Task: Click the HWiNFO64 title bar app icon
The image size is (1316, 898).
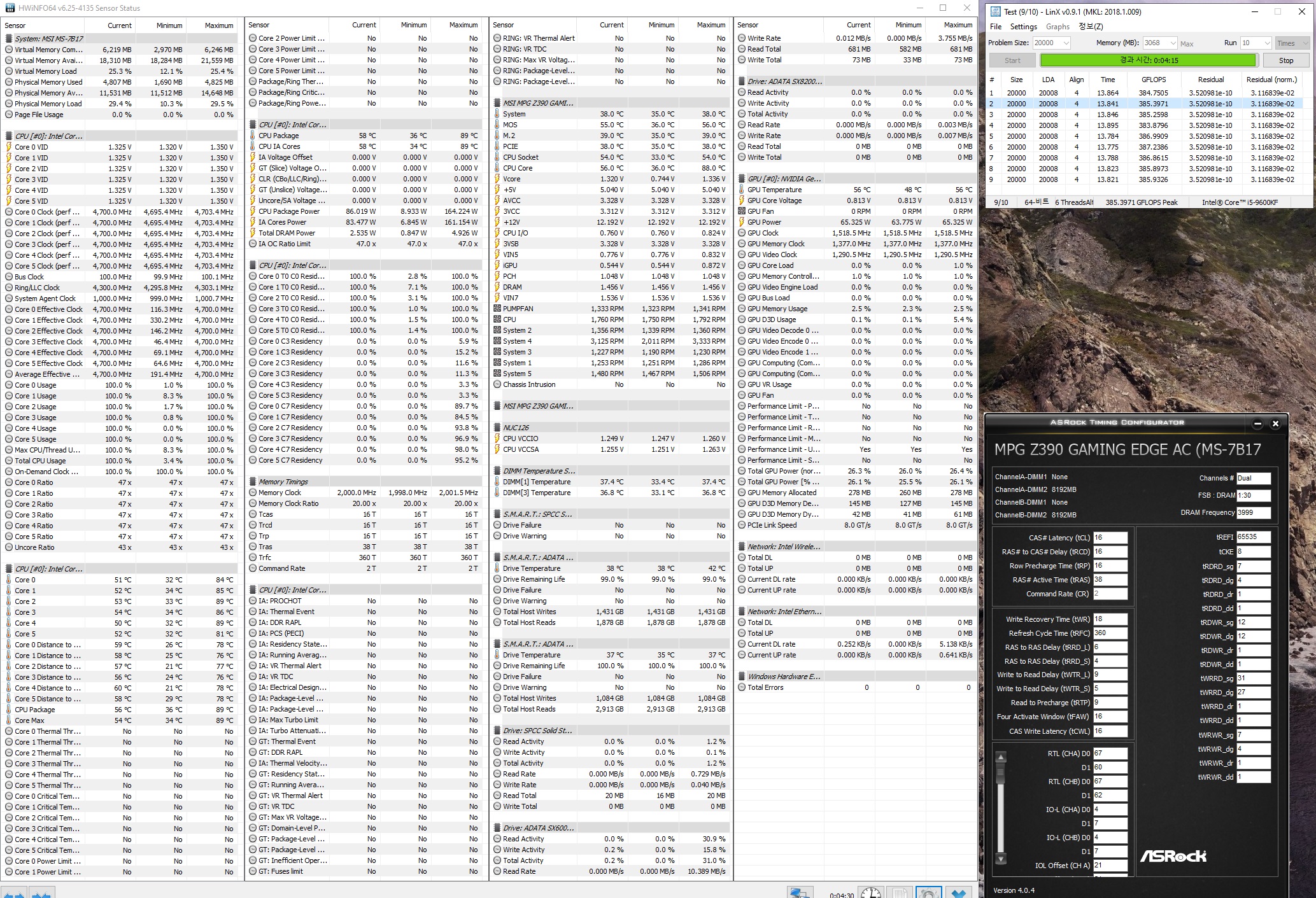Action: (x=9, y=8)
